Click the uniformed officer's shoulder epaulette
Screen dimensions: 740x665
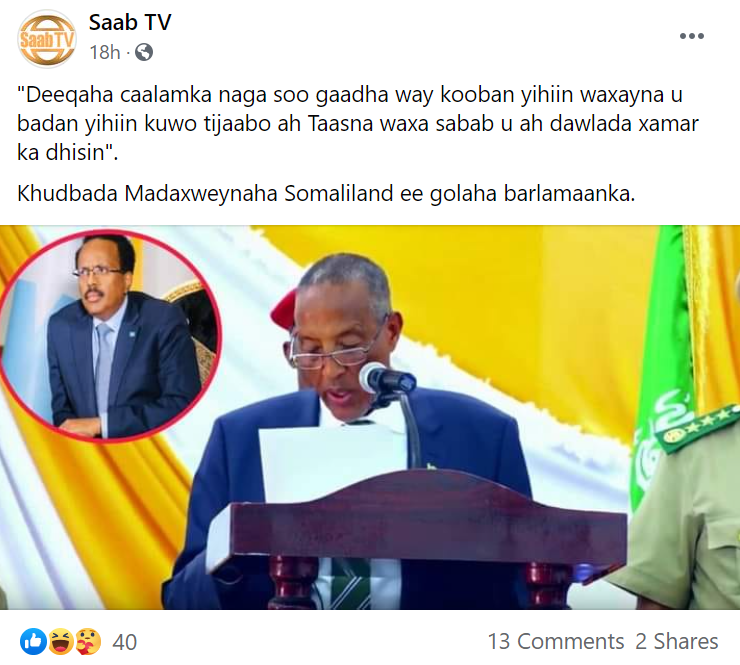[698, 428]
